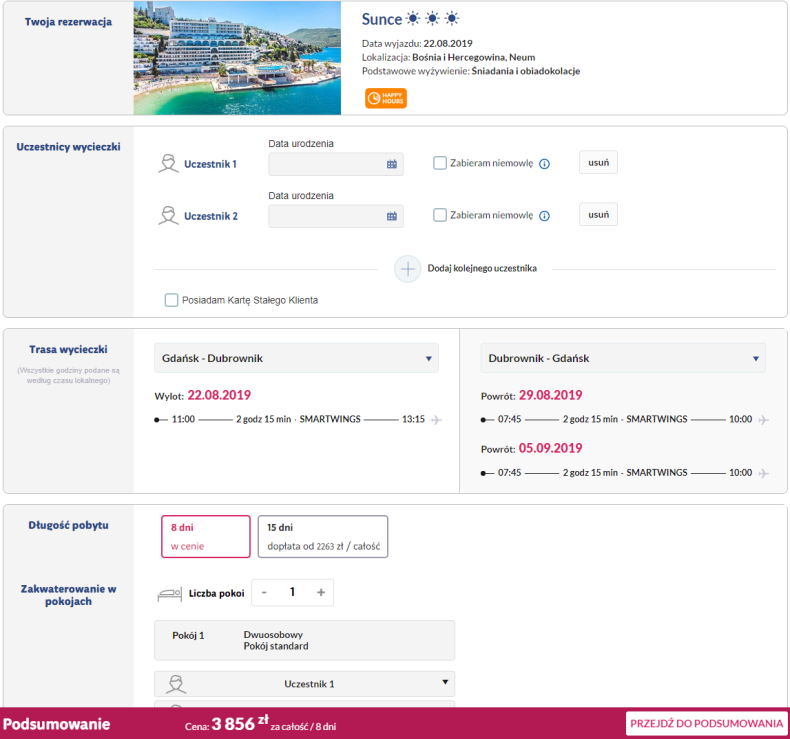Enable Posiadam Kartę Stałego Klienta checkbox
The height and width of the screenshot is (739, 790).
(x=171, y=300)
